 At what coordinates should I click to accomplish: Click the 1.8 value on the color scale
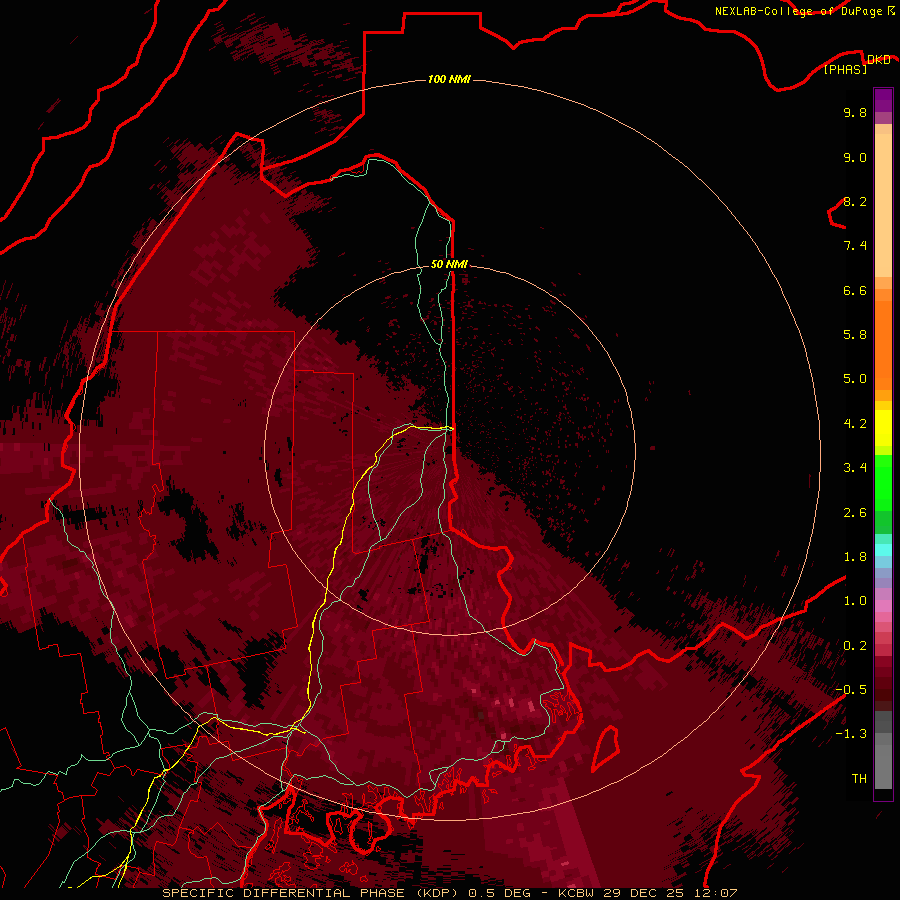pos(855,557)
